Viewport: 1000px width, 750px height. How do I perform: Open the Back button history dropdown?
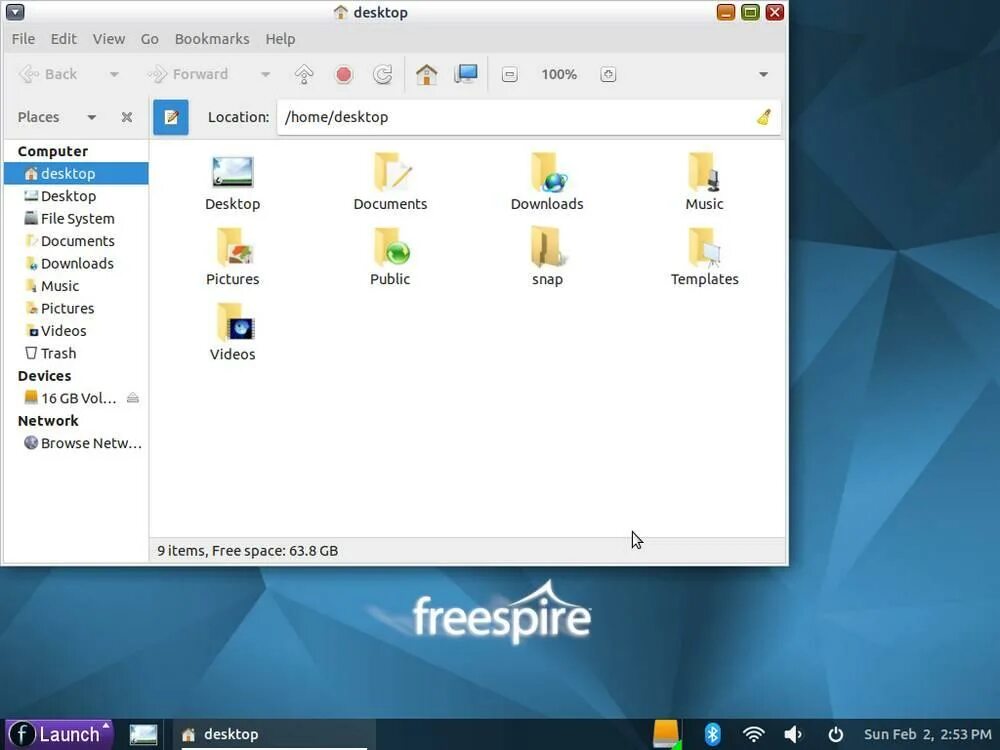point(113,74)
